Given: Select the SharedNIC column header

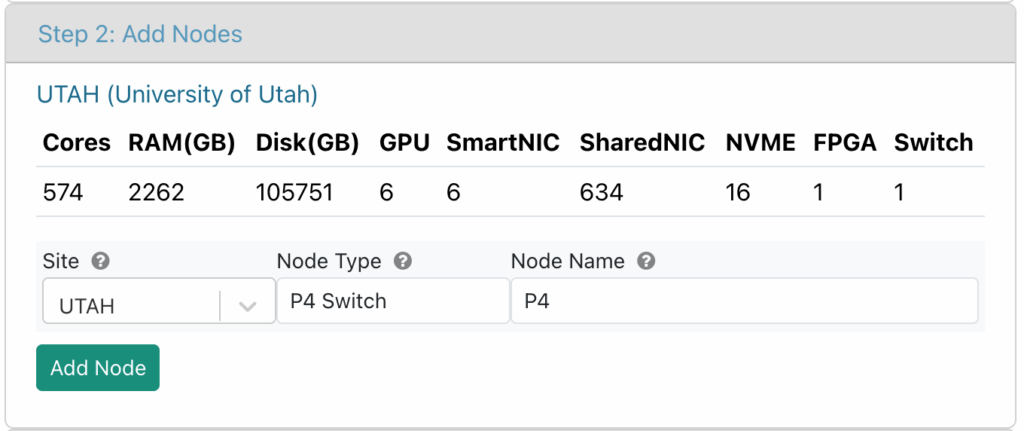Looking at the screenshot, I should 642,142.
